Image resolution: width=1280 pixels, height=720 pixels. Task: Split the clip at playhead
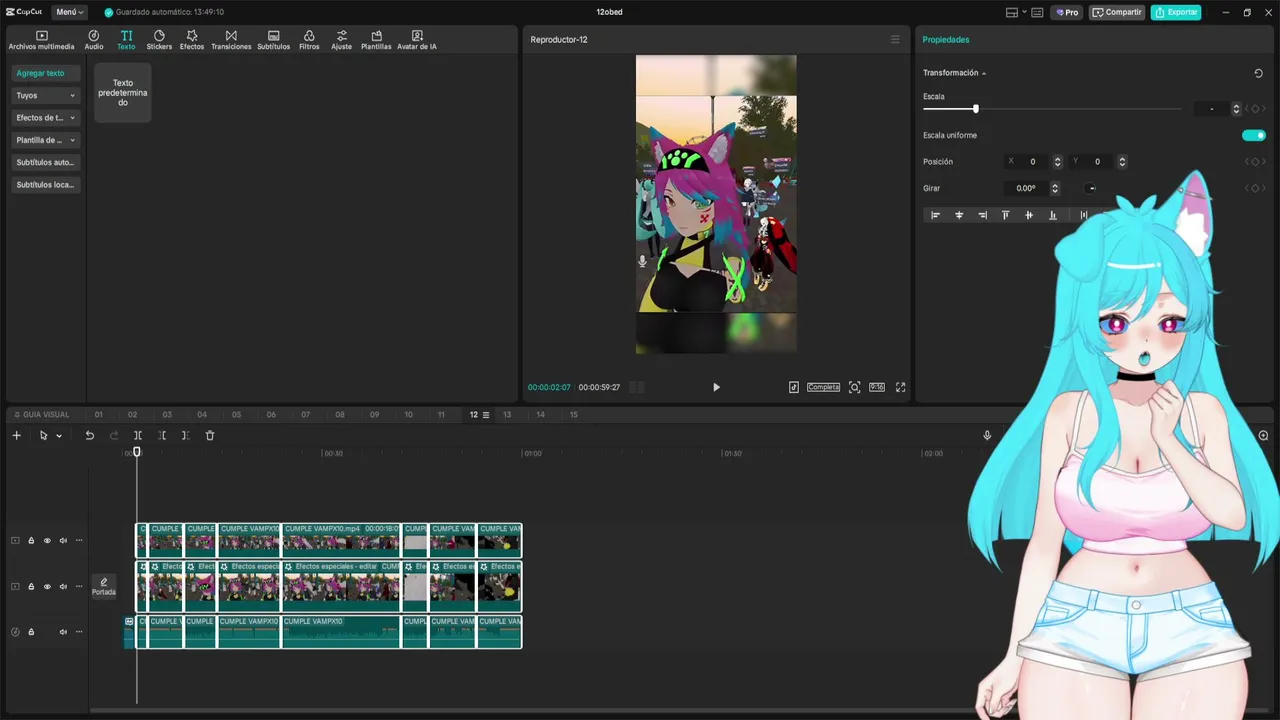(138, 435)
